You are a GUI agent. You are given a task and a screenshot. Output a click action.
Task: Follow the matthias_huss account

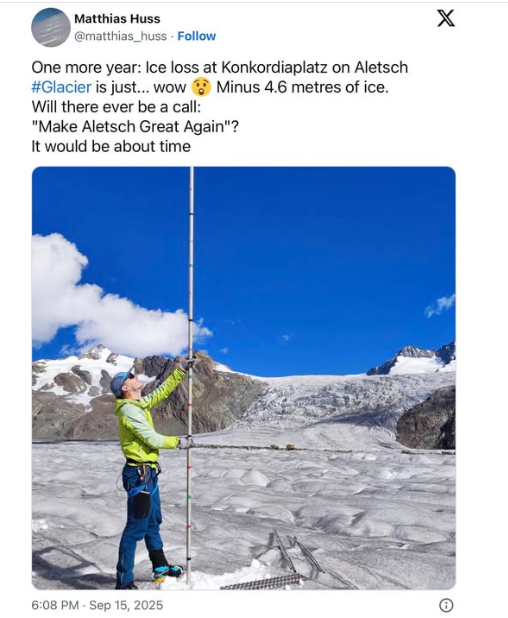coord(197,36)
